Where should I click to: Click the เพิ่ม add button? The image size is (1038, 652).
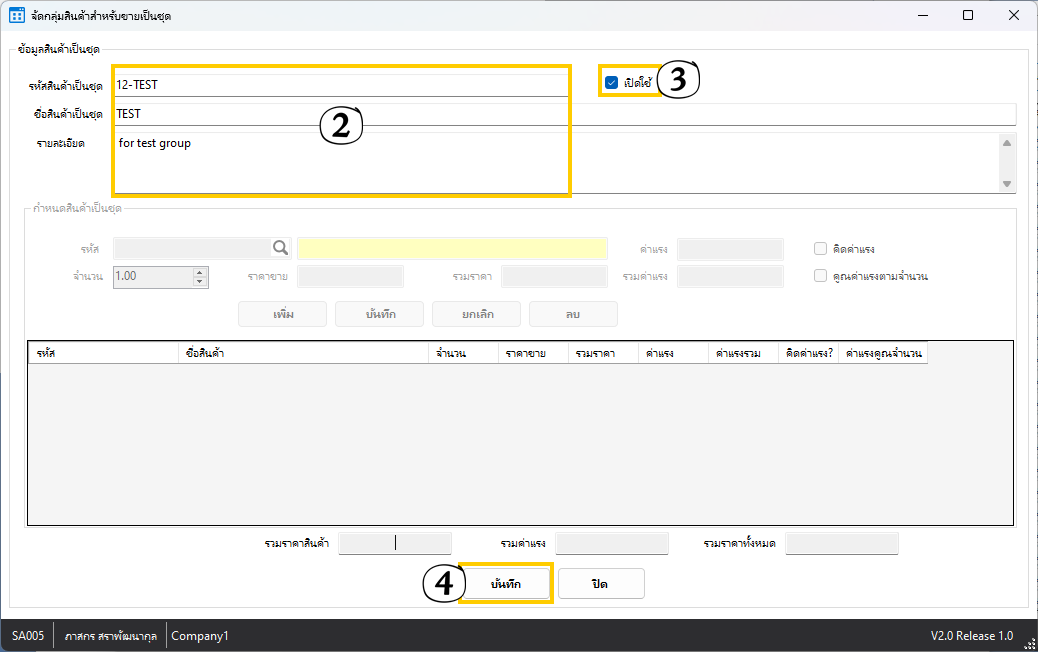click(283, 314)
